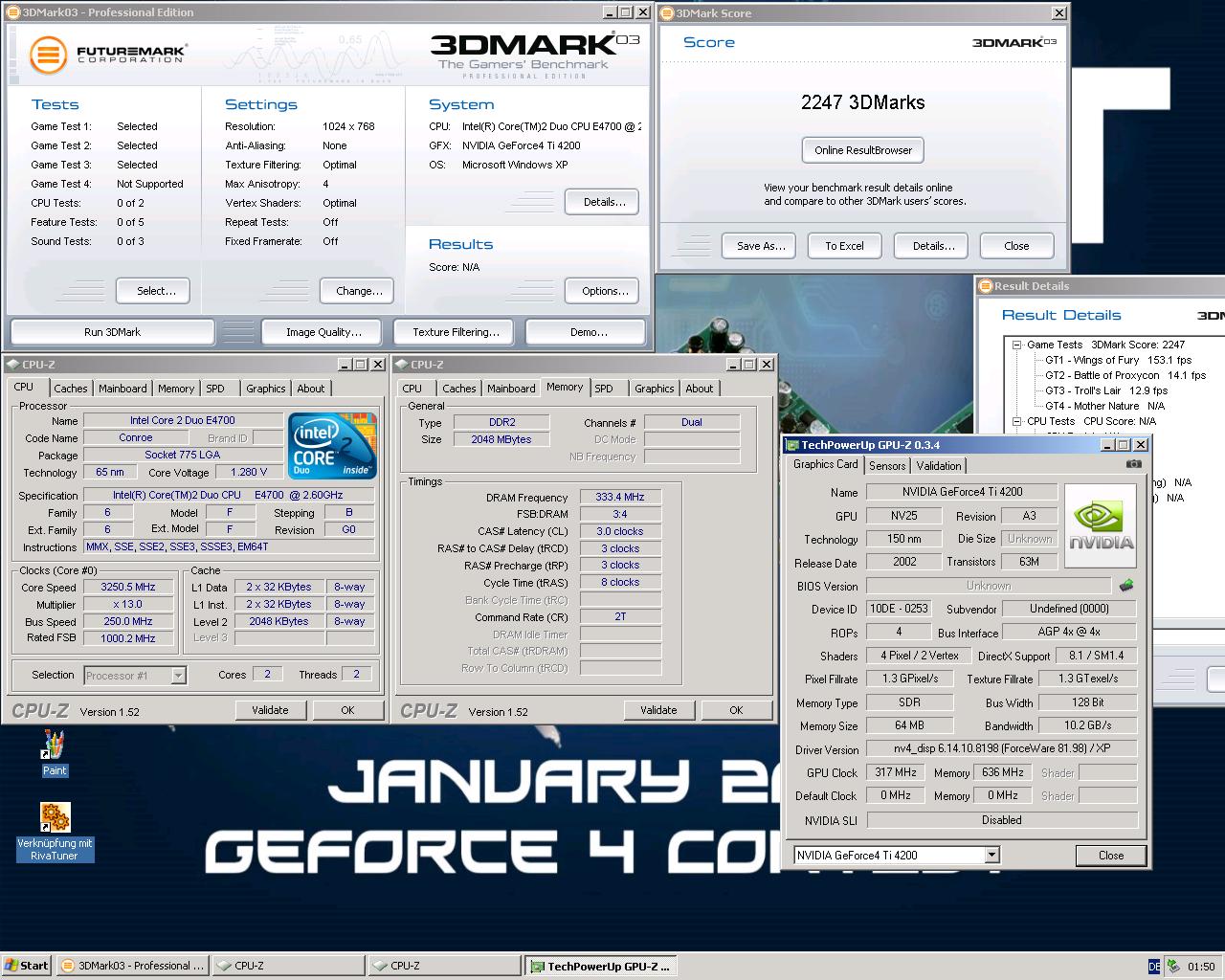Click the DRAM Frequency 333.4 MHz field
Image resolution: width=1225 pixels, height=980 pixels.
click(620, 498)
